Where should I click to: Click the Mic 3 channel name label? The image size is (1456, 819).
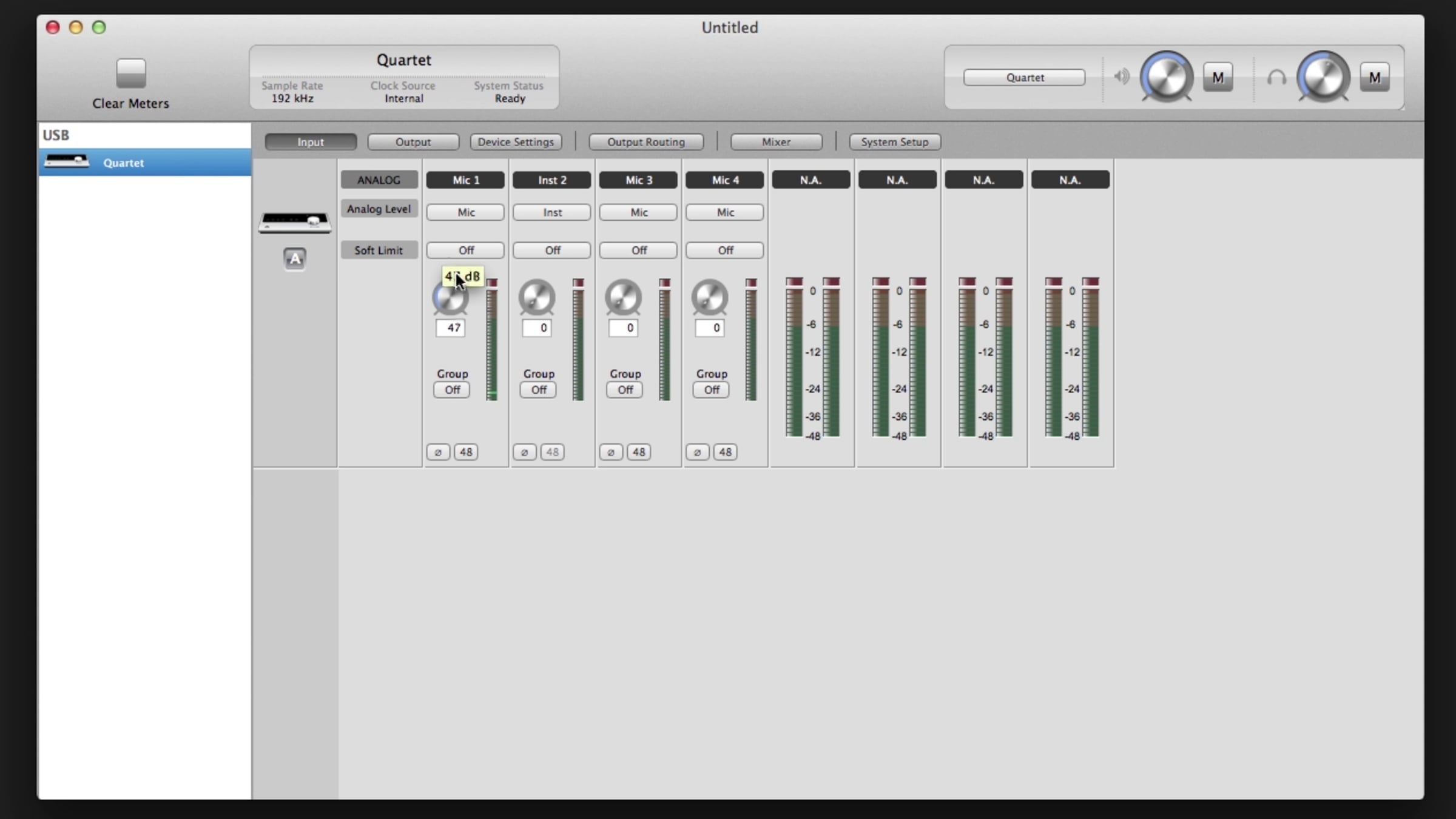point(639,180)
